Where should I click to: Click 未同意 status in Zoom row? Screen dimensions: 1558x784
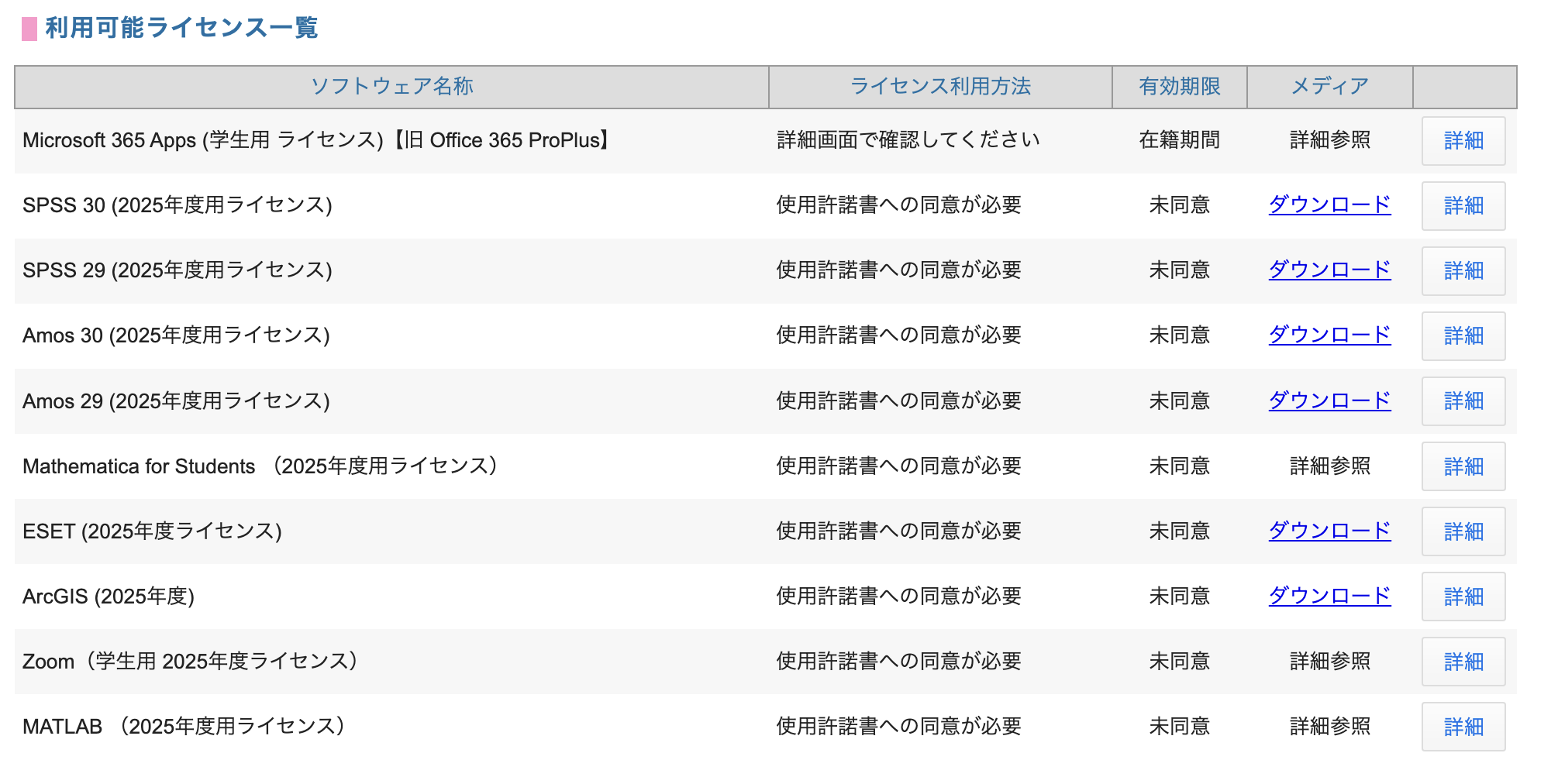[x=1180, y=662]
